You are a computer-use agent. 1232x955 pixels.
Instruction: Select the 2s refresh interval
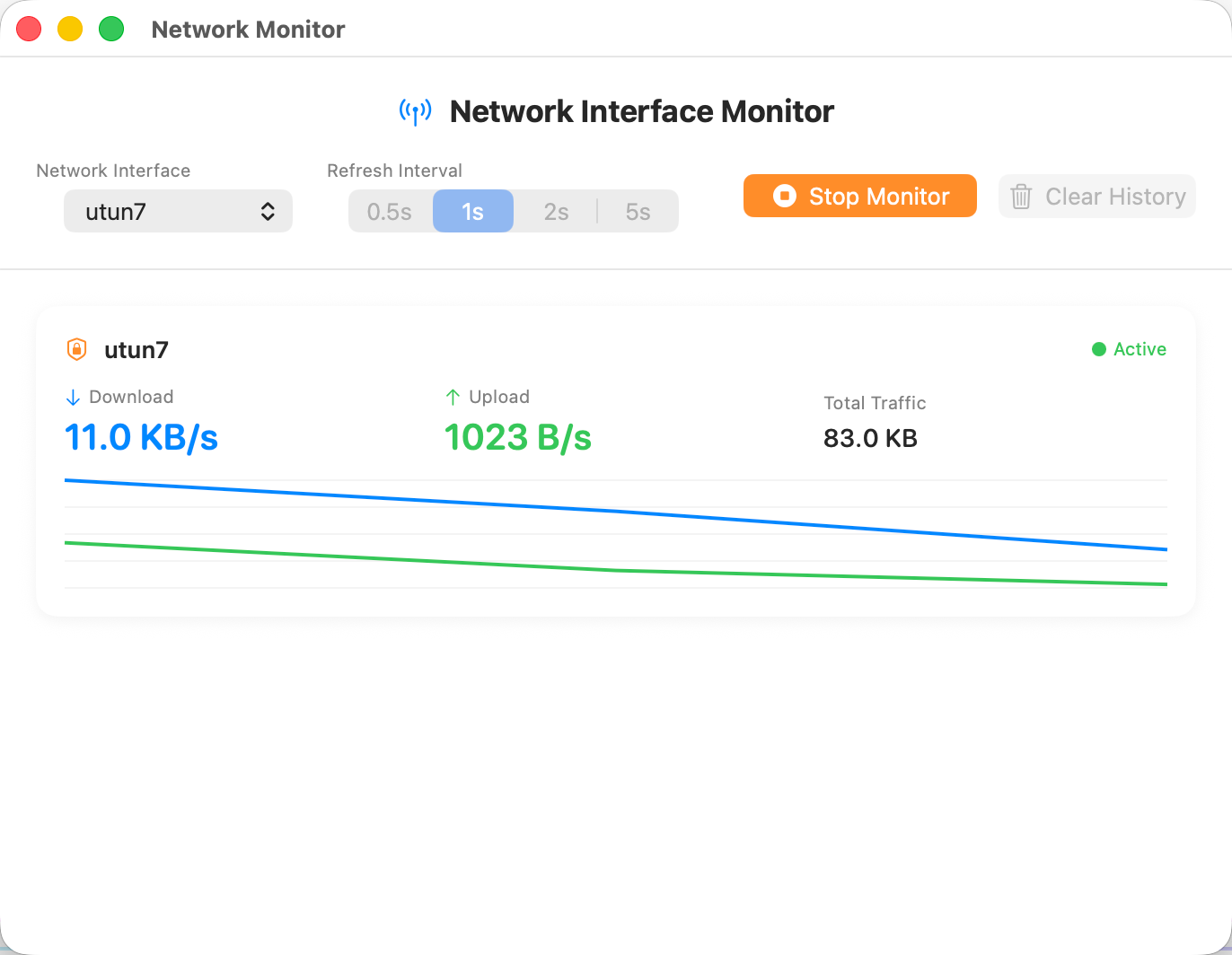point(556,211)
